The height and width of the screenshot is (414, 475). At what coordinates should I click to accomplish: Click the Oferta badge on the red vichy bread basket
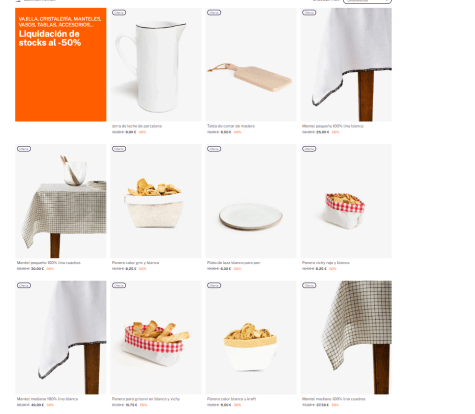pyautogui.click(x=309, y=149)
